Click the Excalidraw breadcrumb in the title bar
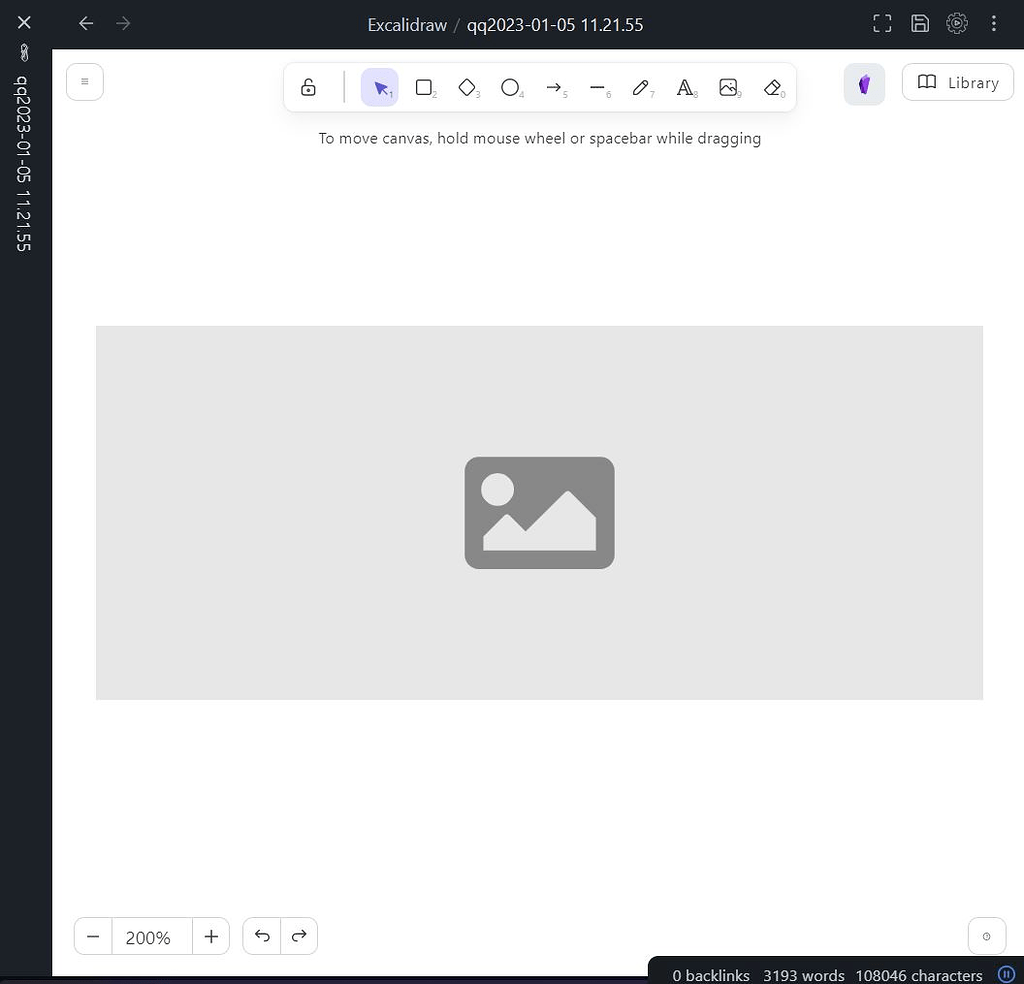Screen dimensions: 1024x984 click(x=407, y=24)
